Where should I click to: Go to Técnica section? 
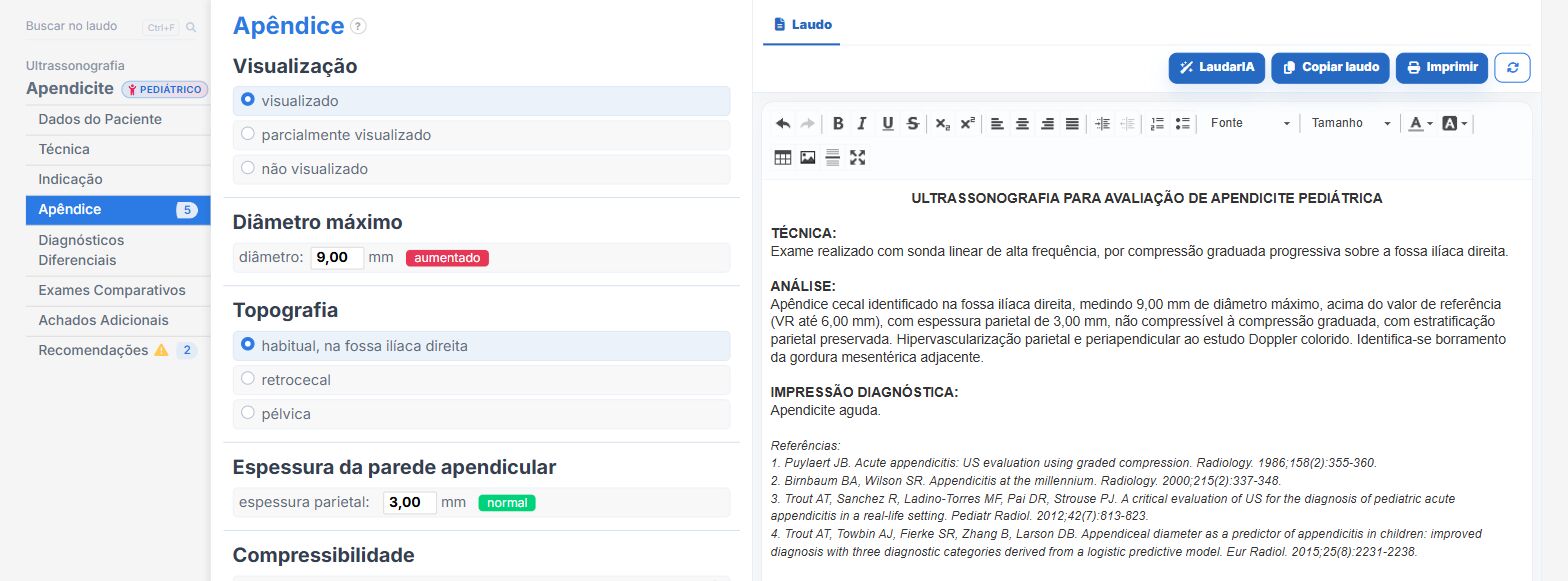tap(118, 150)
